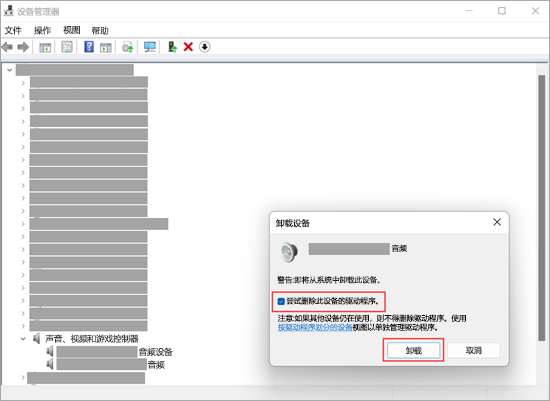Close the 卸载设备 dialog with X
The height and width of the screenshot is (401, 550).
click(497, 222)
